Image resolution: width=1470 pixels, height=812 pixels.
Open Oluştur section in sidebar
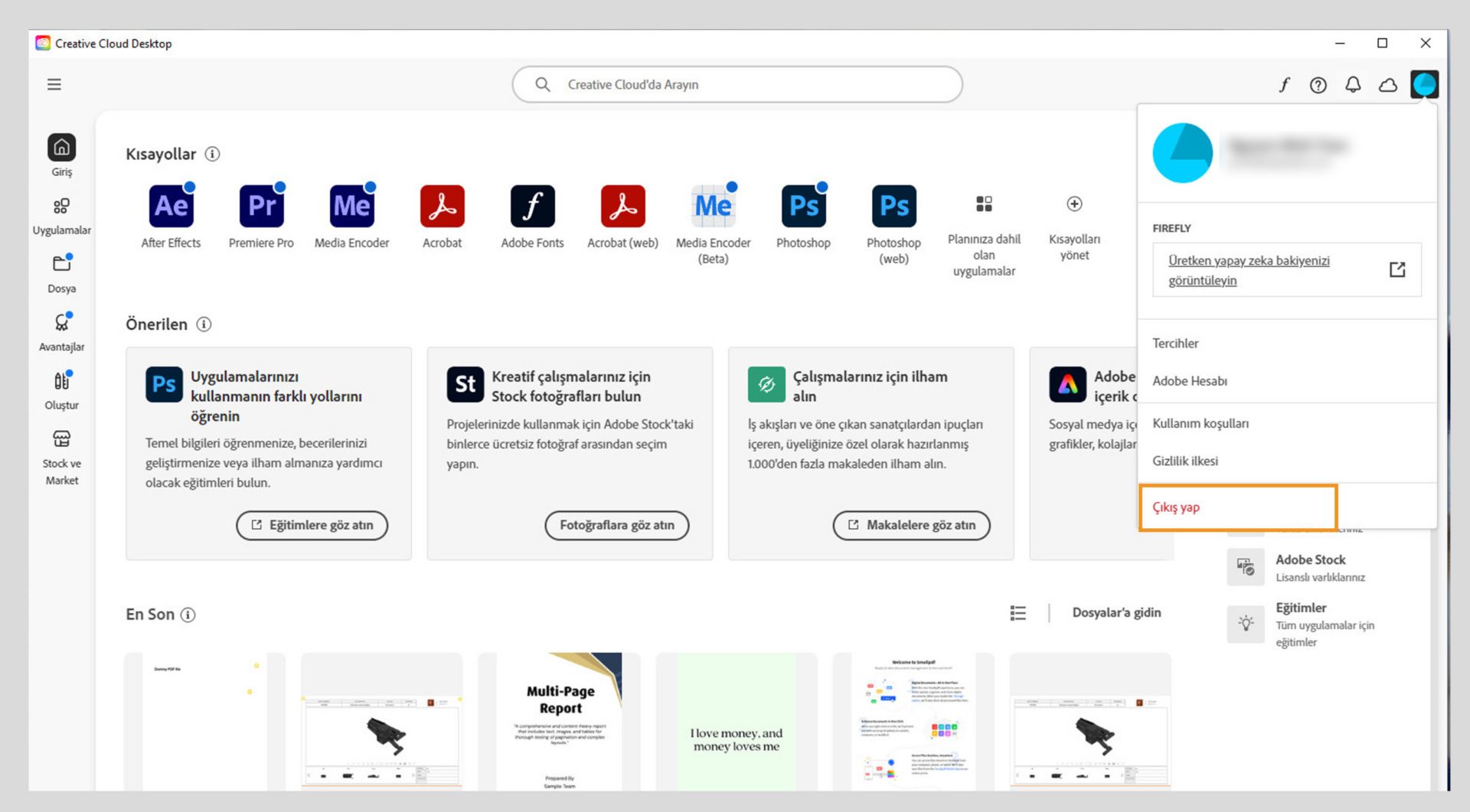click(x=62, y=390)
